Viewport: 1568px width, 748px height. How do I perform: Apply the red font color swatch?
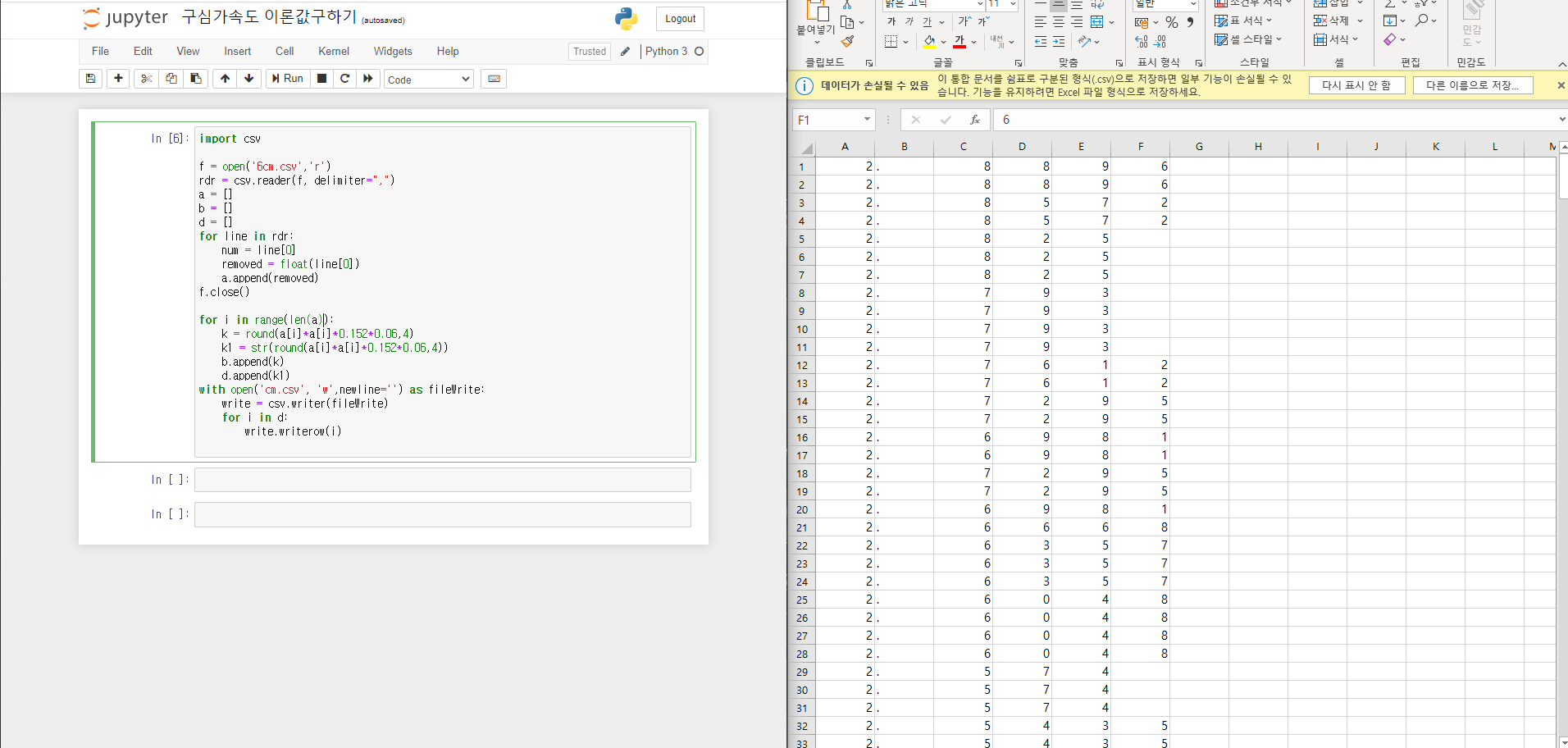(959, 41)
